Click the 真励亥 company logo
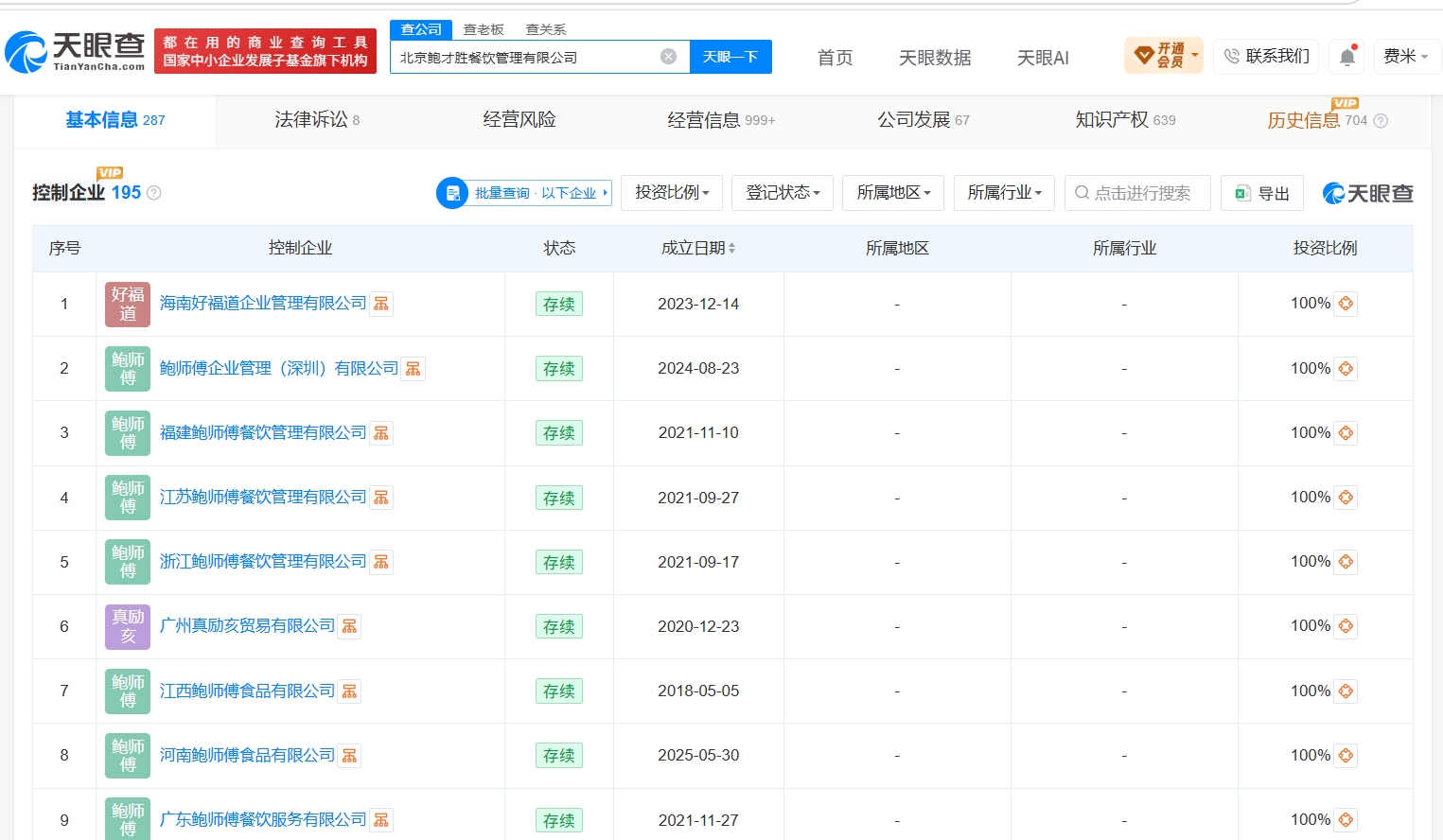The image size is (1443, 840). [x=128, y=626]
